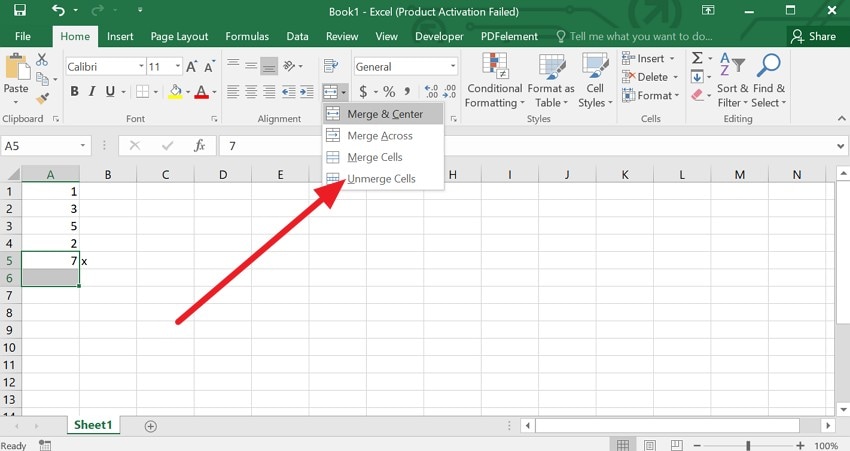Open Conditional Formatting menu
Screen dimensions: 850x451
pyautogui.click(x=494, y=80)
